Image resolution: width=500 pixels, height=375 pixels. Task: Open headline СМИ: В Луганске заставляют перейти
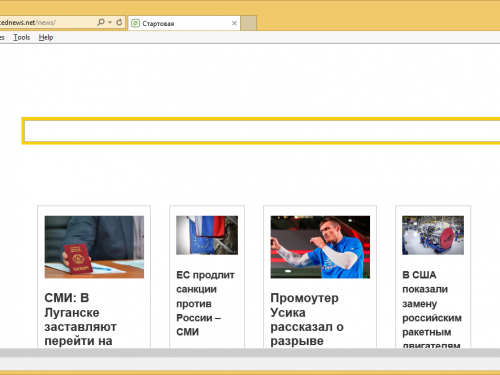coord(80,319)
